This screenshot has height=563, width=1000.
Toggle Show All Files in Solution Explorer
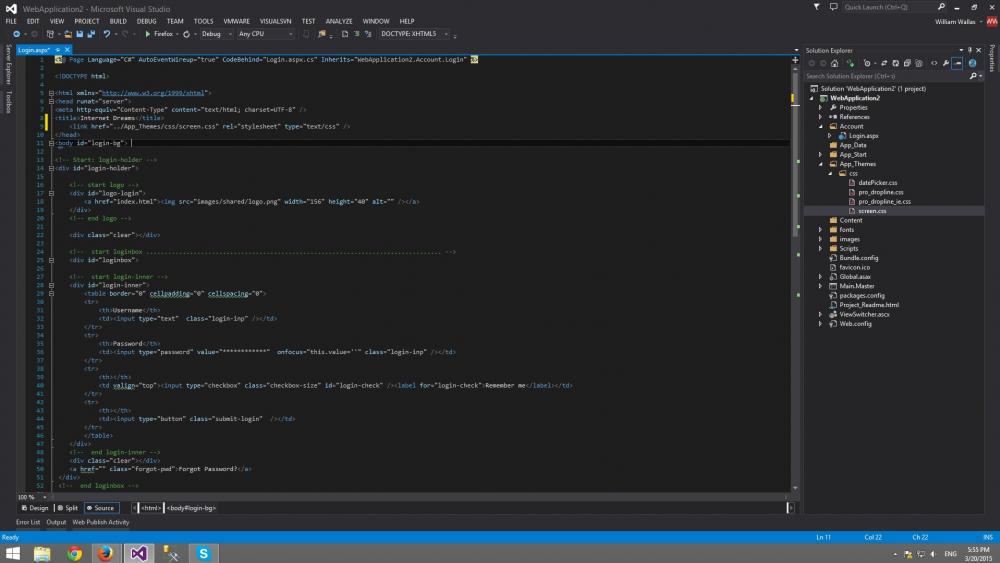[x=919, y=63]
